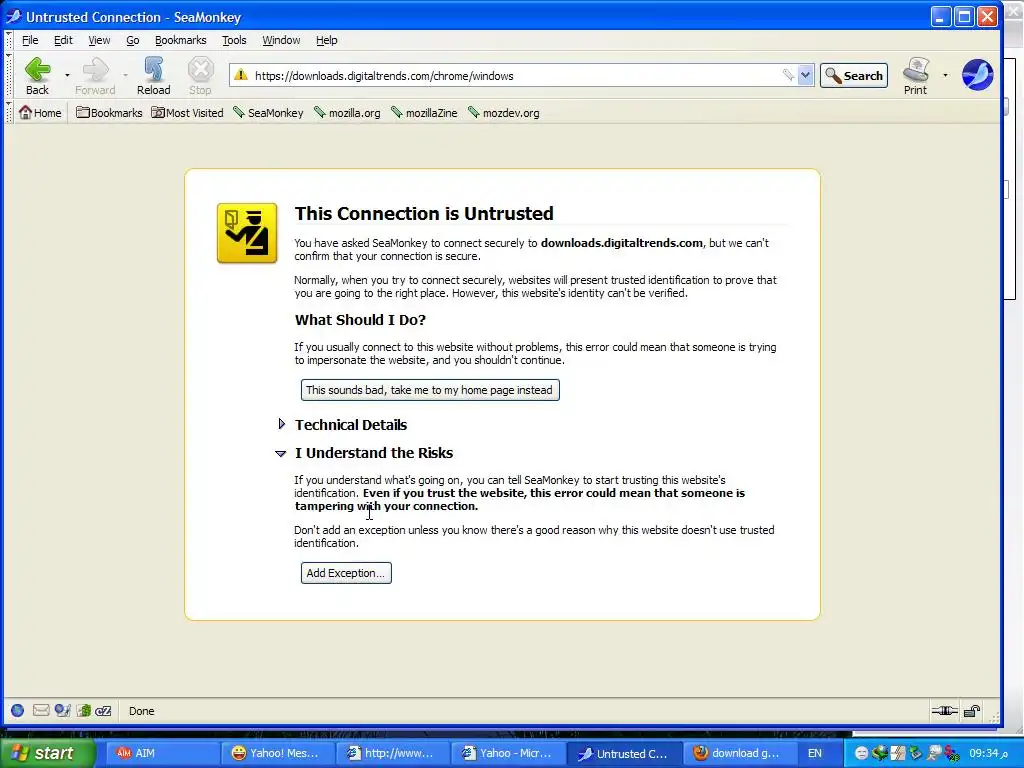This screenshot has height=768, width=1024.
Task: Open the mozilla.org bookmark
Action: pyautogui.click(x=347, y=113)
